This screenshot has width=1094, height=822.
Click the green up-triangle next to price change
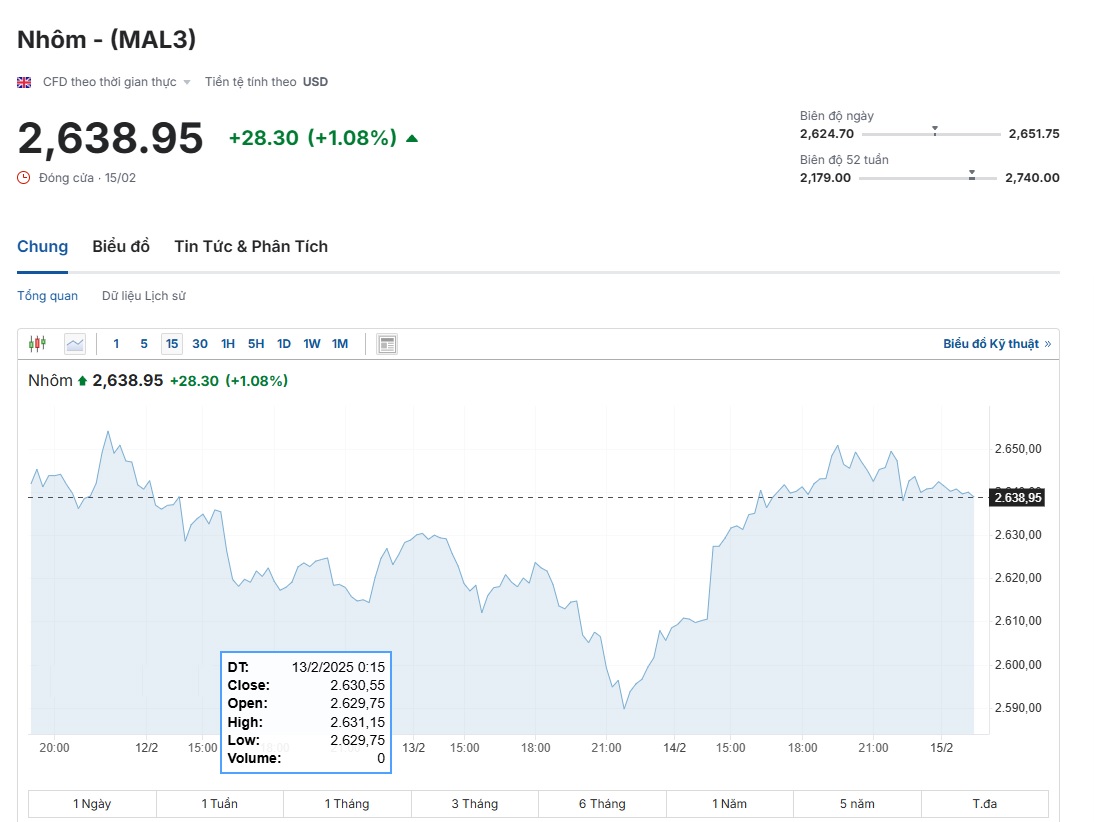click(x=412, y=138)
